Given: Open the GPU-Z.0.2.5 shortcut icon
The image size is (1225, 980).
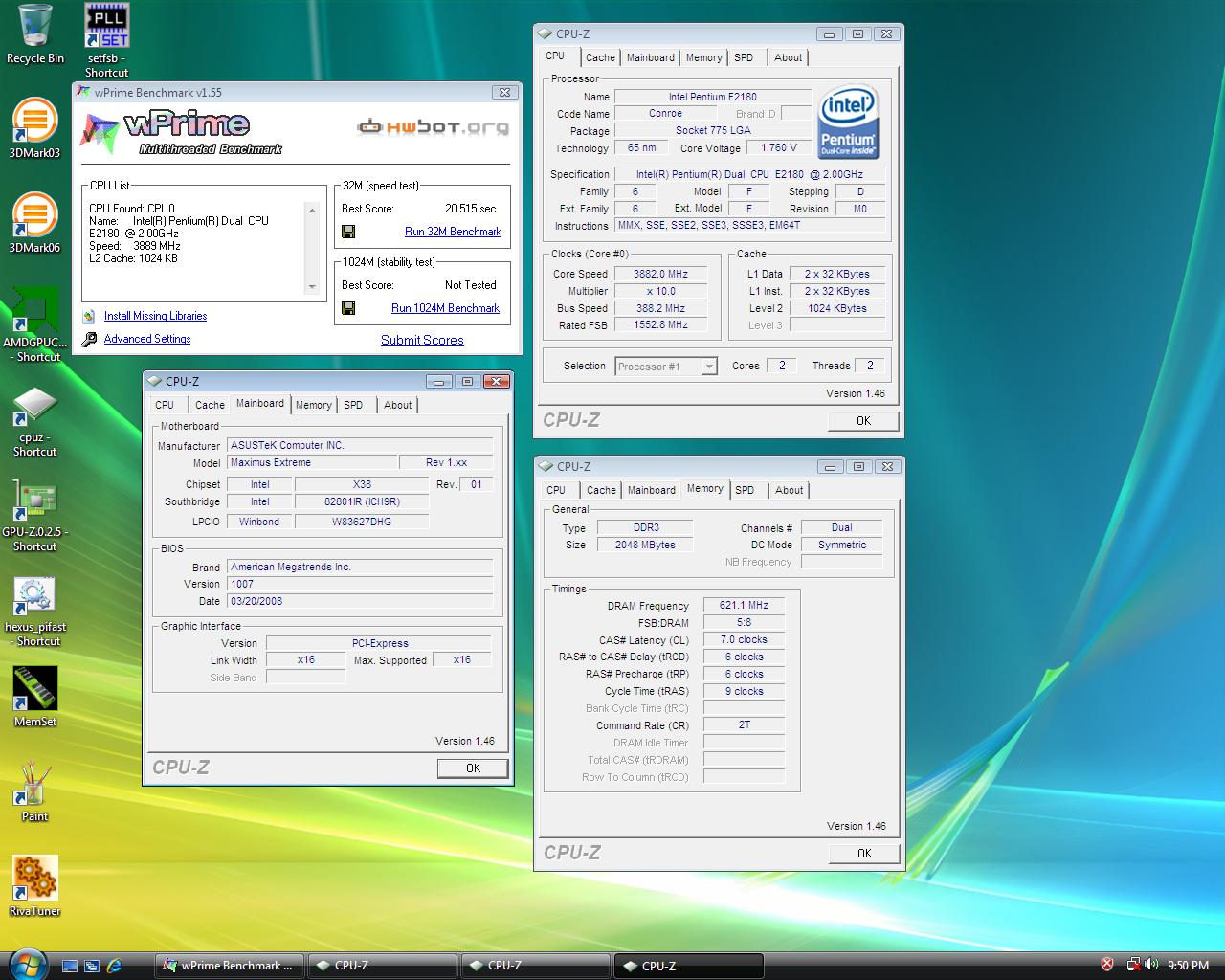Looking at the screenshot, I should (x=34, y=515).
